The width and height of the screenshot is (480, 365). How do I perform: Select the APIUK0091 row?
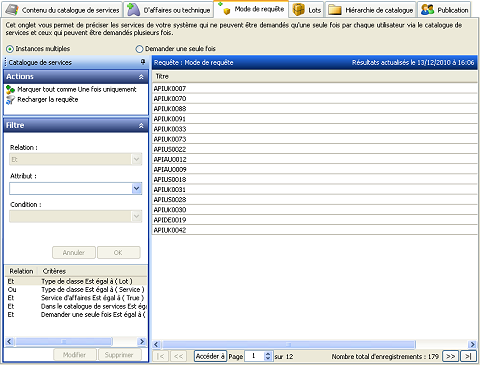point(315,119)
